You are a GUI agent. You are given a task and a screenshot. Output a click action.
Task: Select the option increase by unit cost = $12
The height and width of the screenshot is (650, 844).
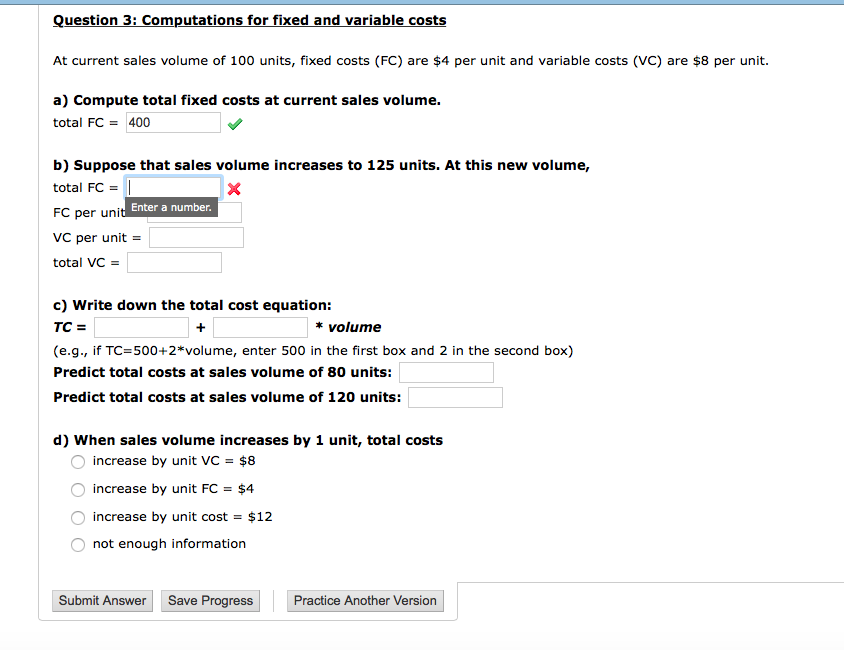(x=78, y=517)
